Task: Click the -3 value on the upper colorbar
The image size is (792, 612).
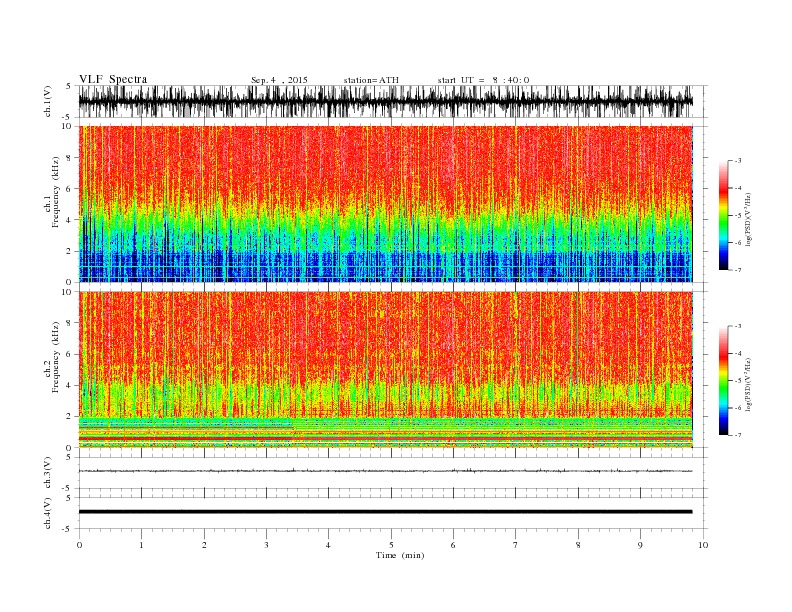Action: point(738,161)
